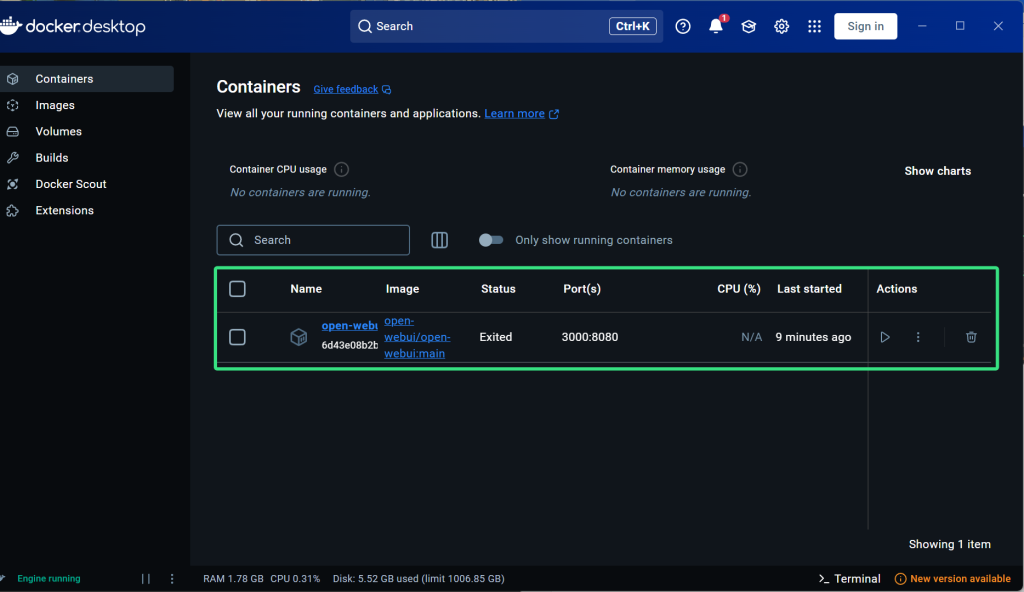Viewport: 1024px width, 592px height.
Task: Open more actions menu for open-webui container
Action: click(x=918, y=338)
